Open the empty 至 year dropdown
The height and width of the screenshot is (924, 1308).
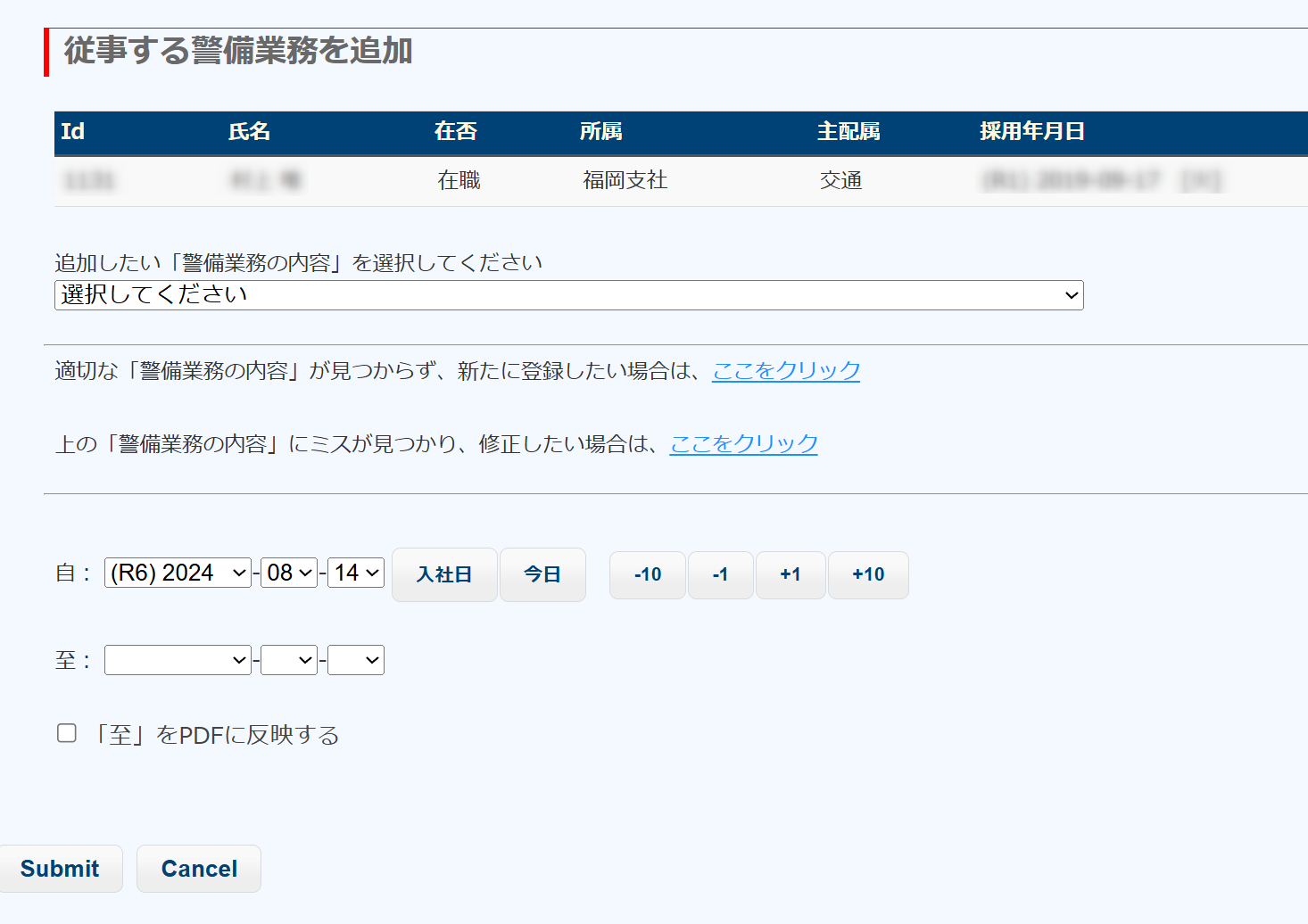178,660
